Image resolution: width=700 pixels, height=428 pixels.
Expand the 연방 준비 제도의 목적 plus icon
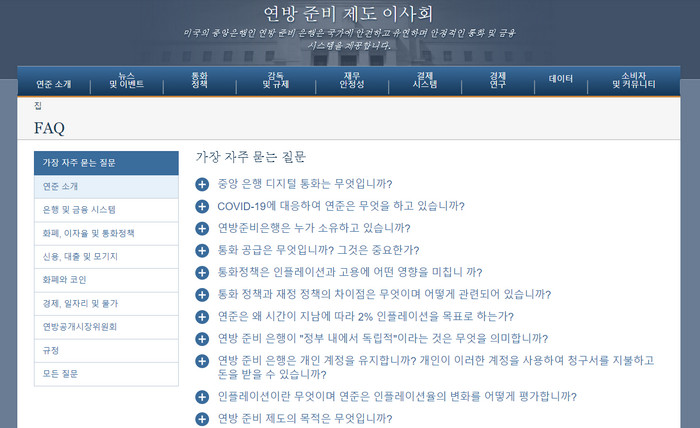pos(202,419)
